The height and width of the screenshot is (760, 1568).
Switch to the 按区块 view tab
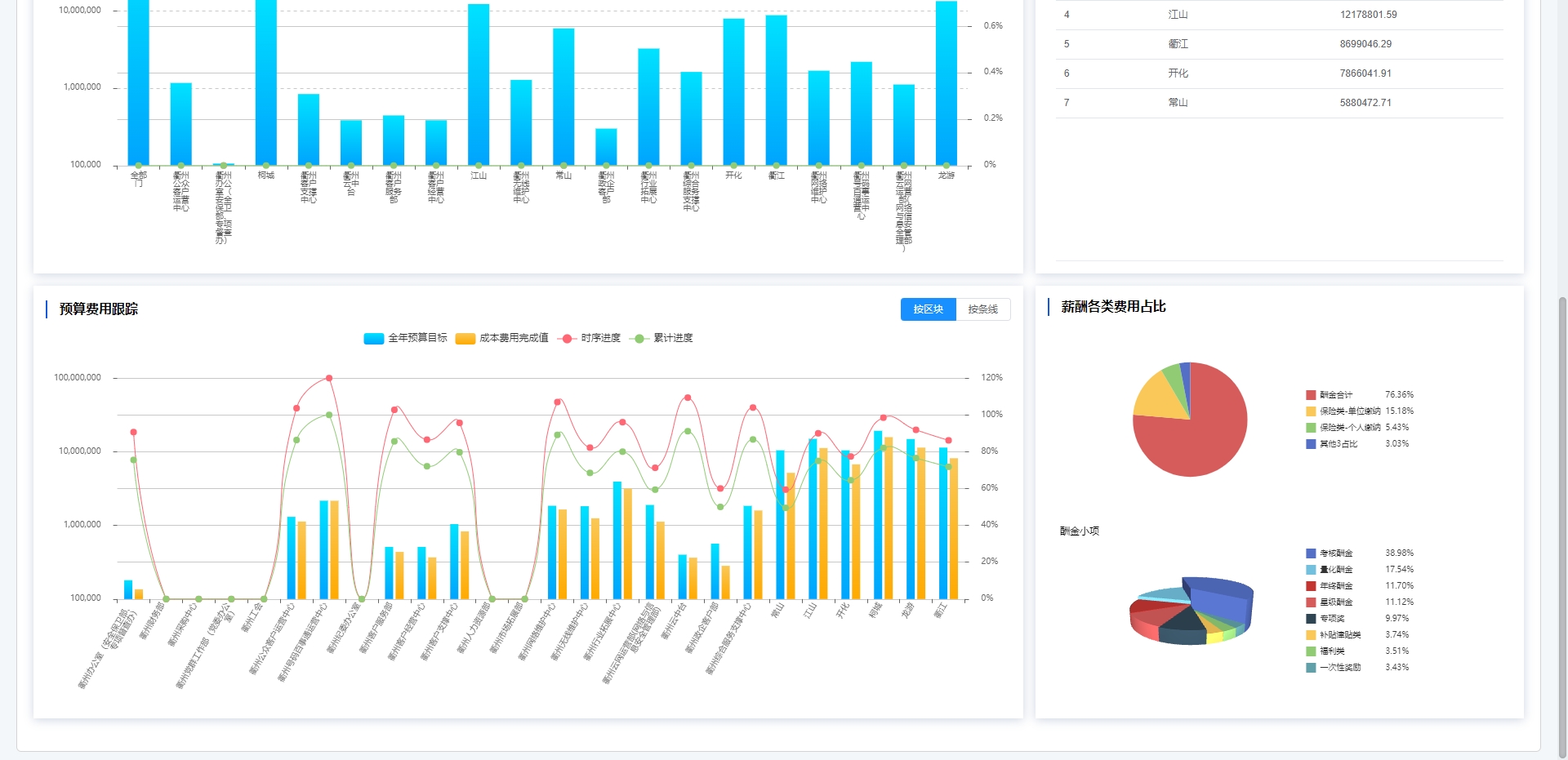(928, 309)
